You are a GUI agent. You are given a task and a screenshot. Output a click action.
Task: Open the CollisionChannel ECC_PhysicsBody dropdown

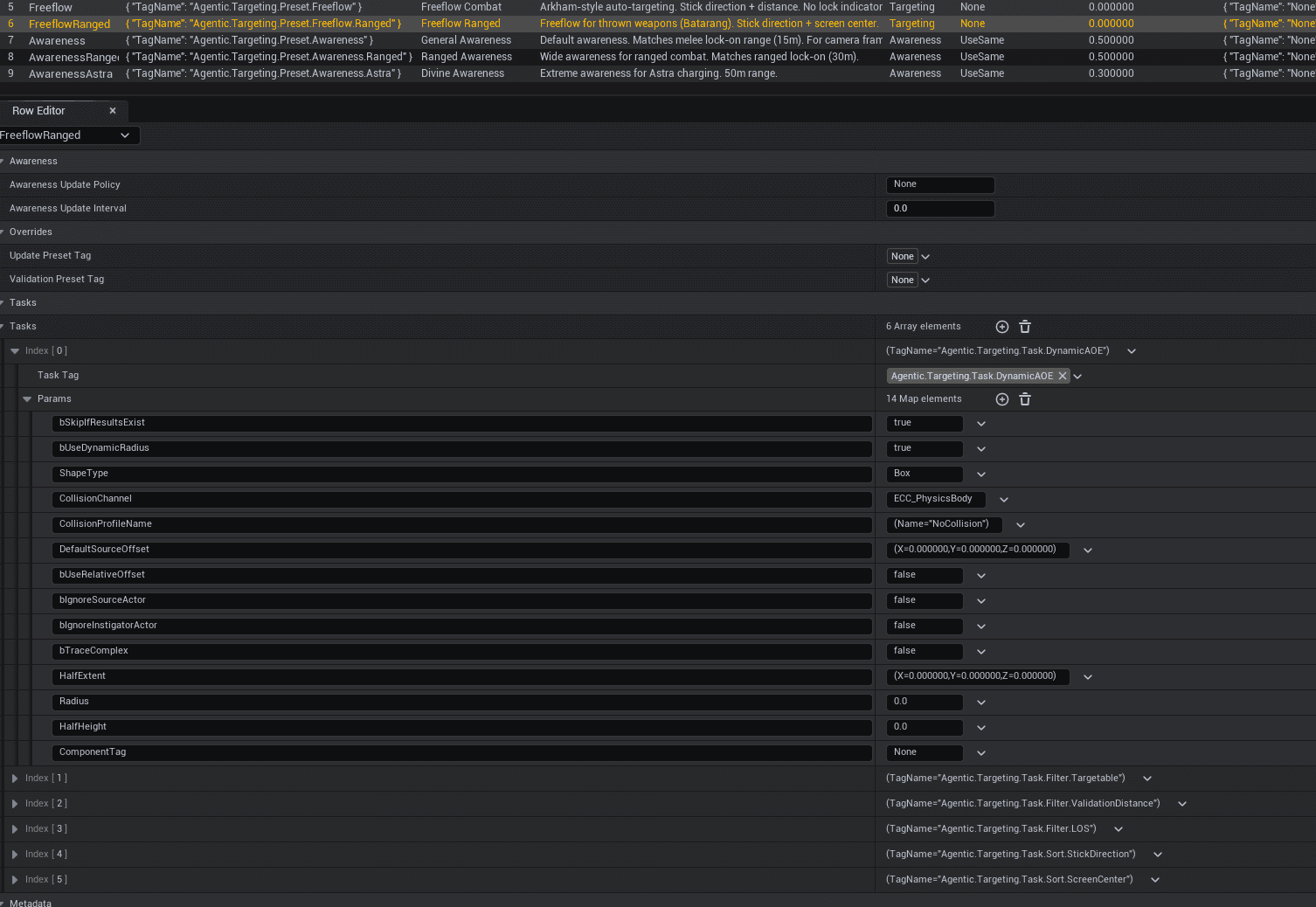[1003, 499]
